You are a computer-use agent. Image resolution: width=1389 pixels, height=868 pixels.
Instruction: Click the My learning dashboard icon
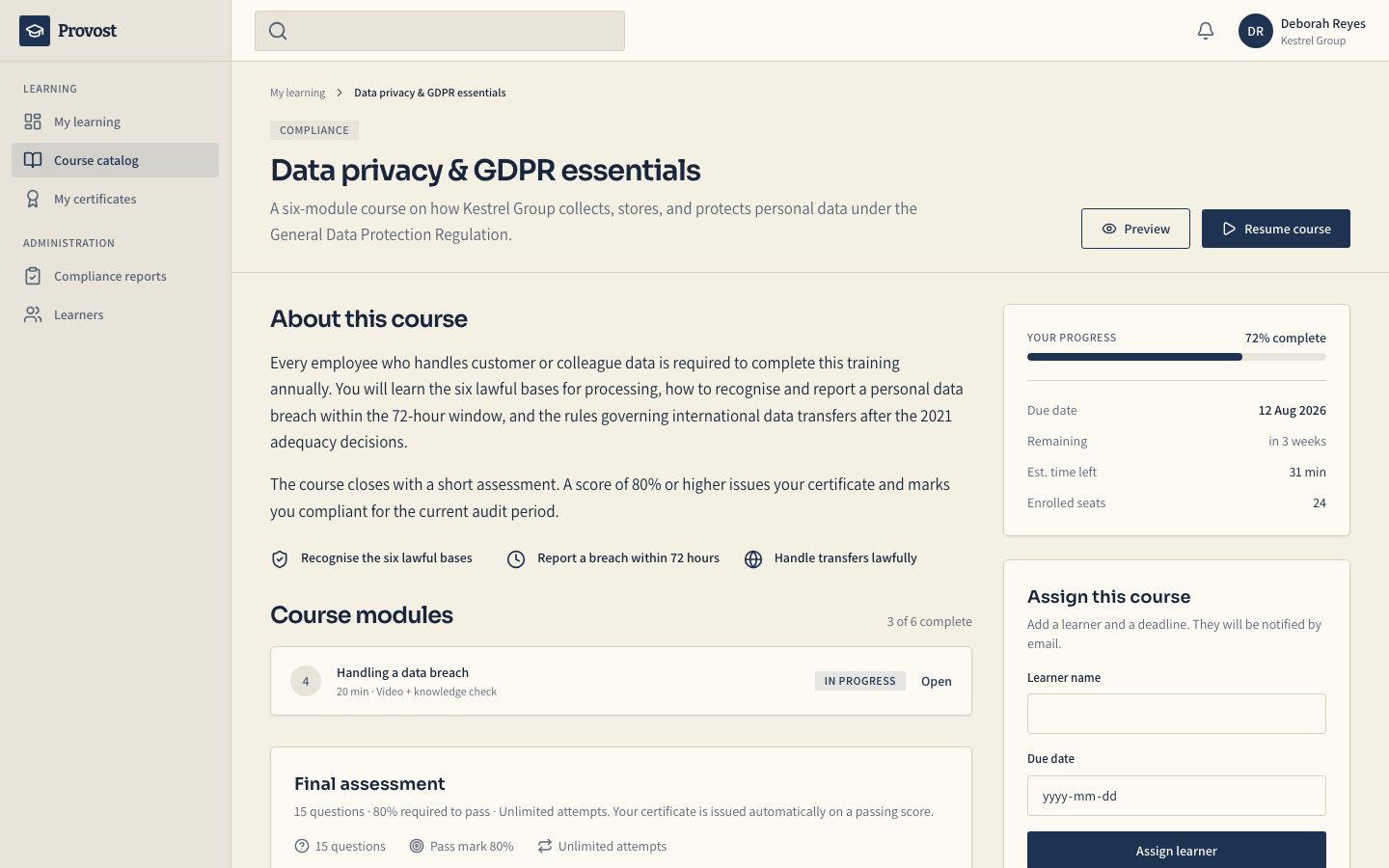[33, 122]
